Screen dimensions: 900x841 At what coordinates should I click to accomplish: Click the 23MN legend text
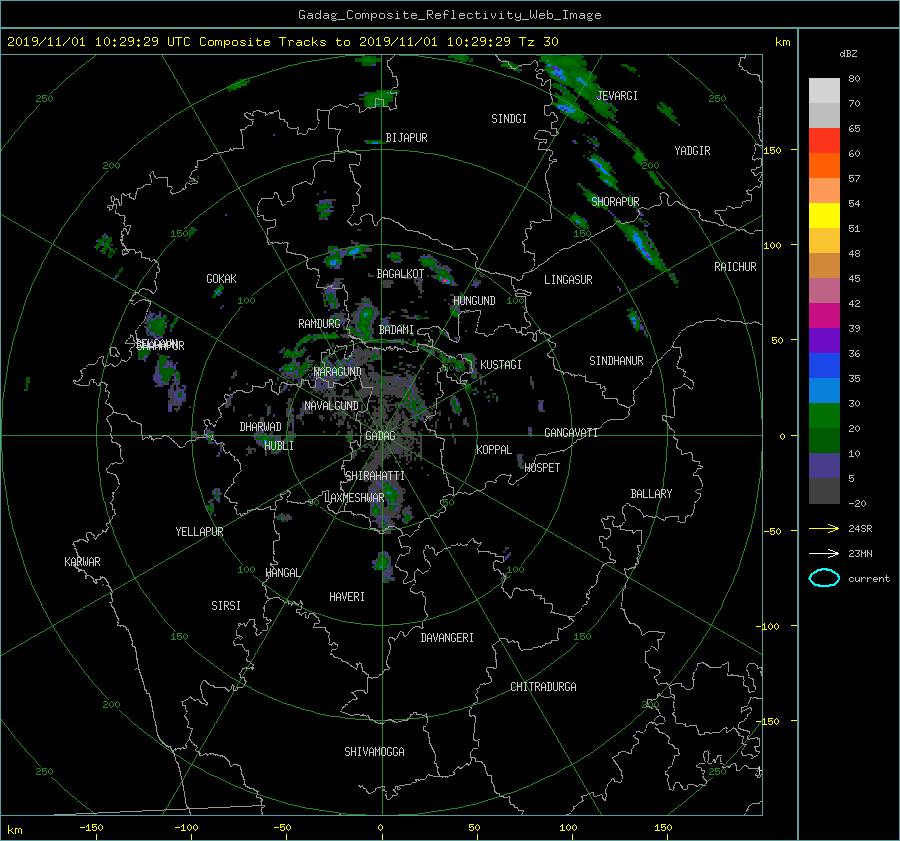pos(860,554)
